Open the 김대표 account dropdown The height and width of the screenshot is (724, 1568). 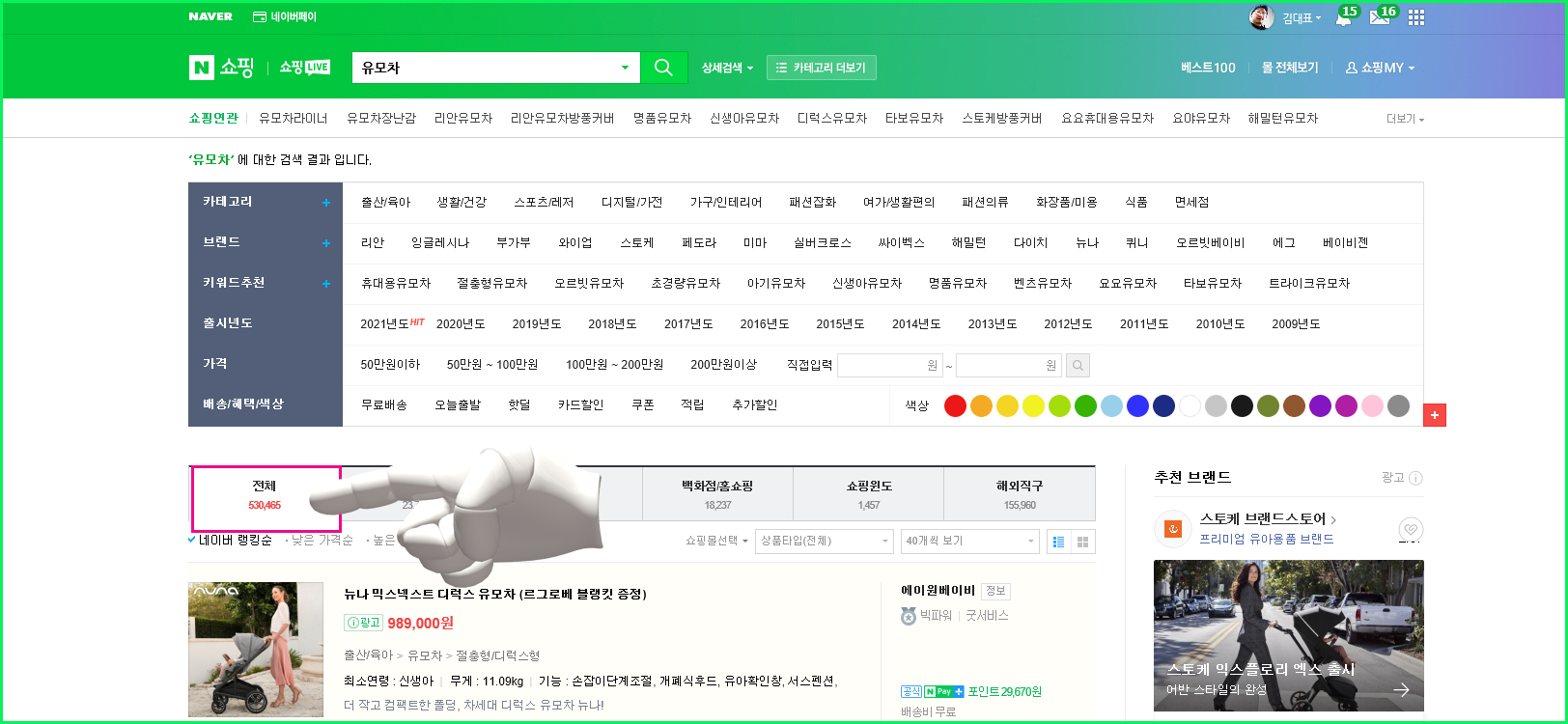[1302, 18]
